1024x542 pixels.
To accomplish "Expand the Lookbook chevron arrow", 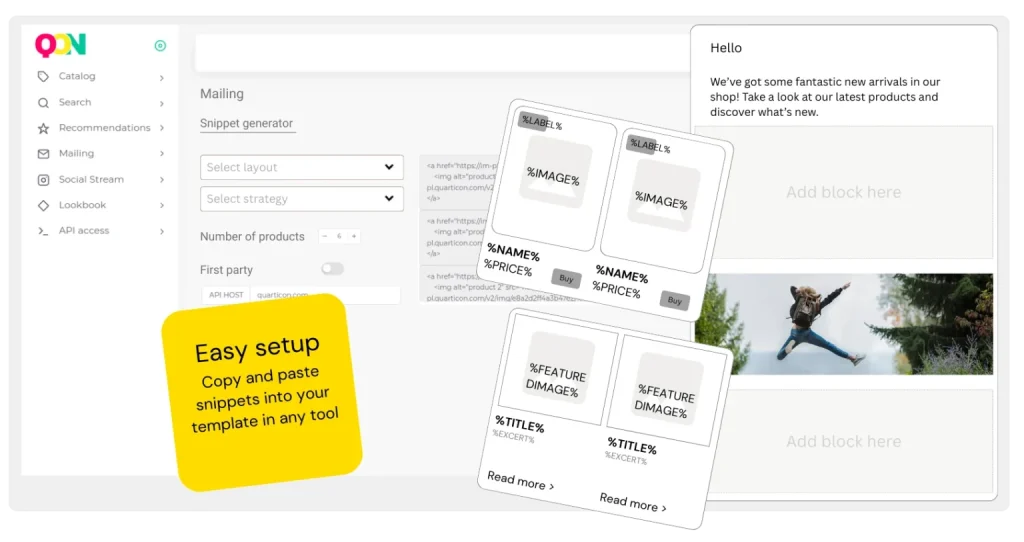I will (x=161, y=205).
